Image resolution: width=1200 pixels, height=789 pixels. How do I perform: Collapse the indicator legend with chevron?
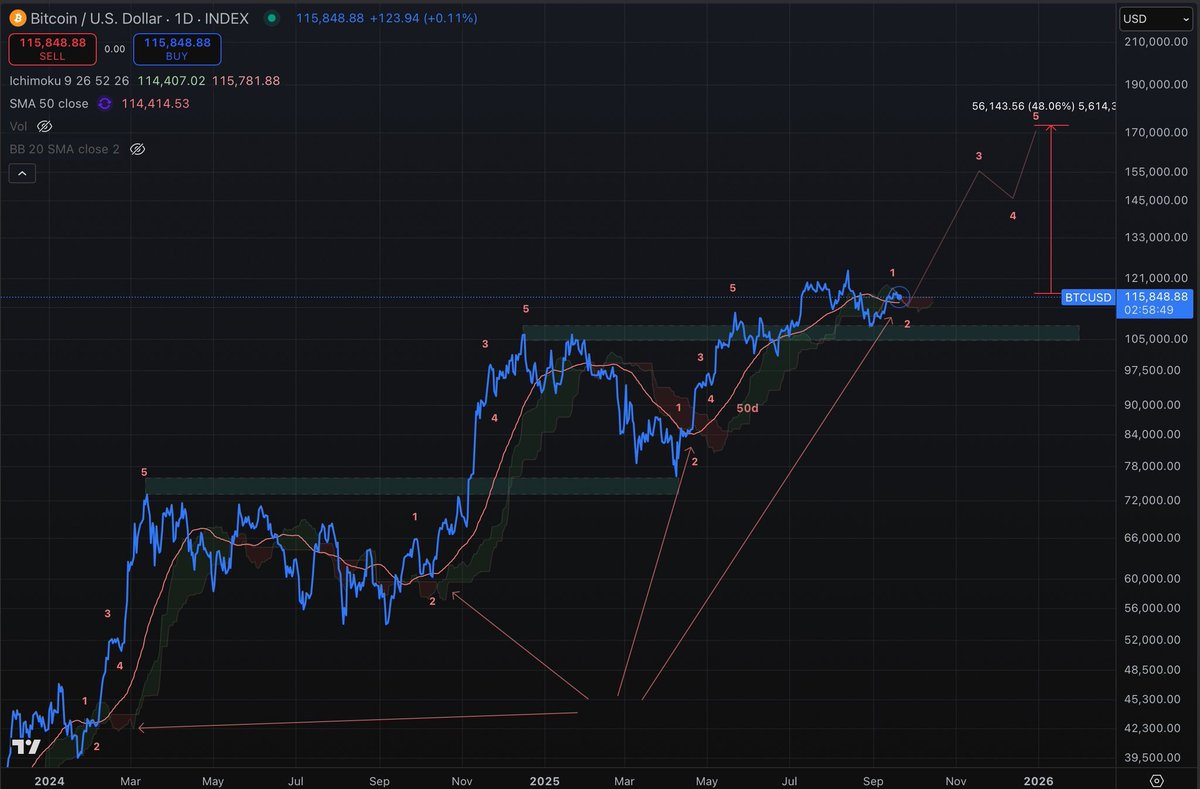click(x=22, y=173)
